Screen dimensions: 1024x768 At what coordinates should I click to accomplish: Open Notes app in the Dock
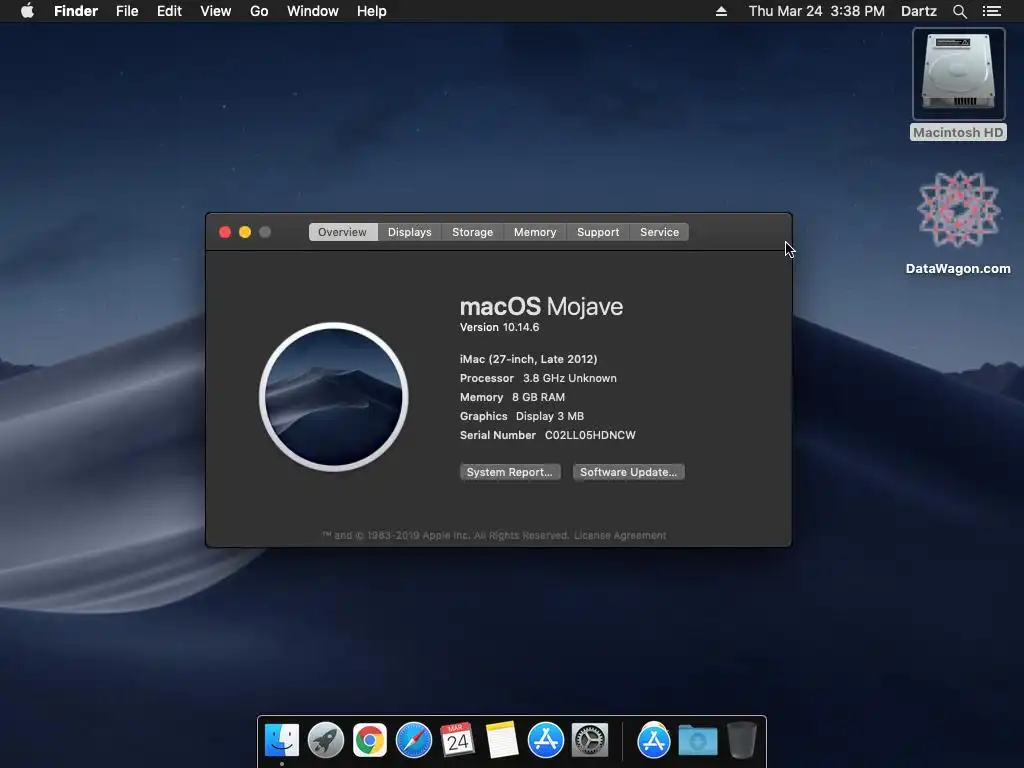pos(502,741)
